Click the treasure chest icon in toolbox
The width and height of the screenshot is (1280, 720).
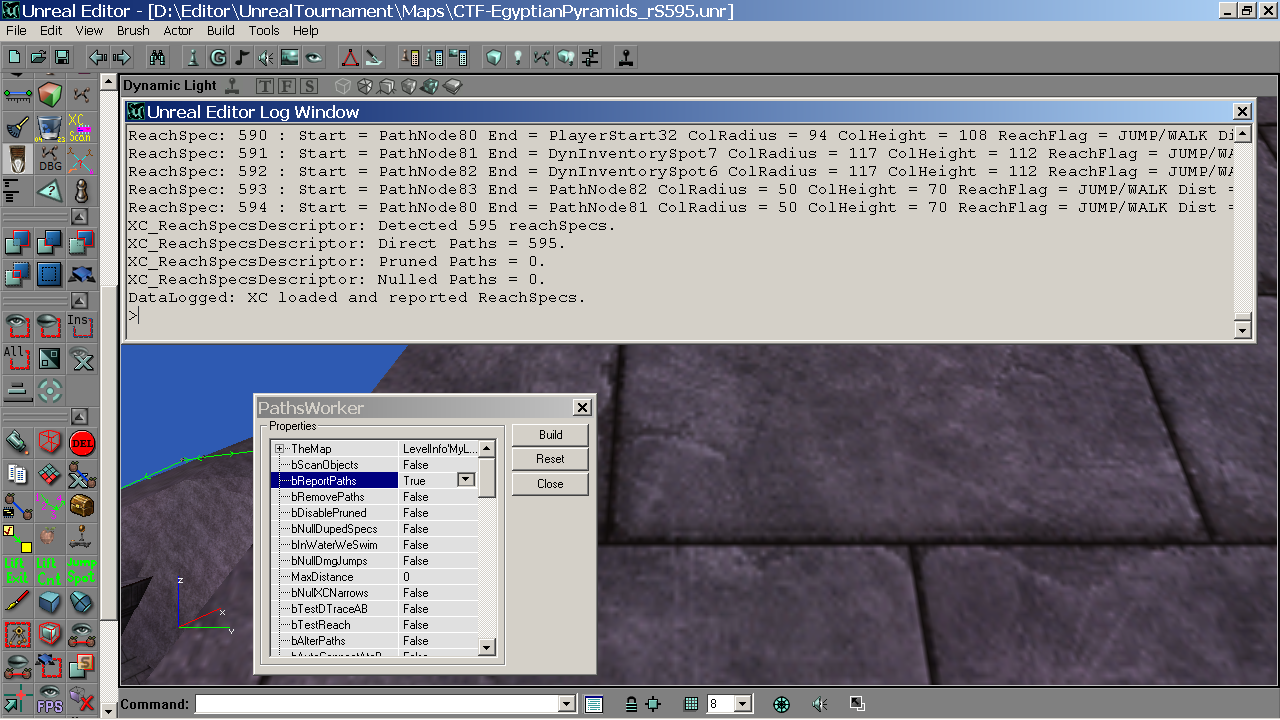[81, 506]
